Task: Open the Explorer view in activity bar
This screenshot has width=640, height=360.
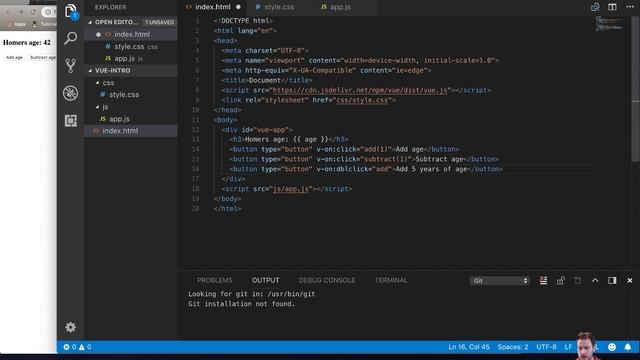Action: click(x=71, y=11)
